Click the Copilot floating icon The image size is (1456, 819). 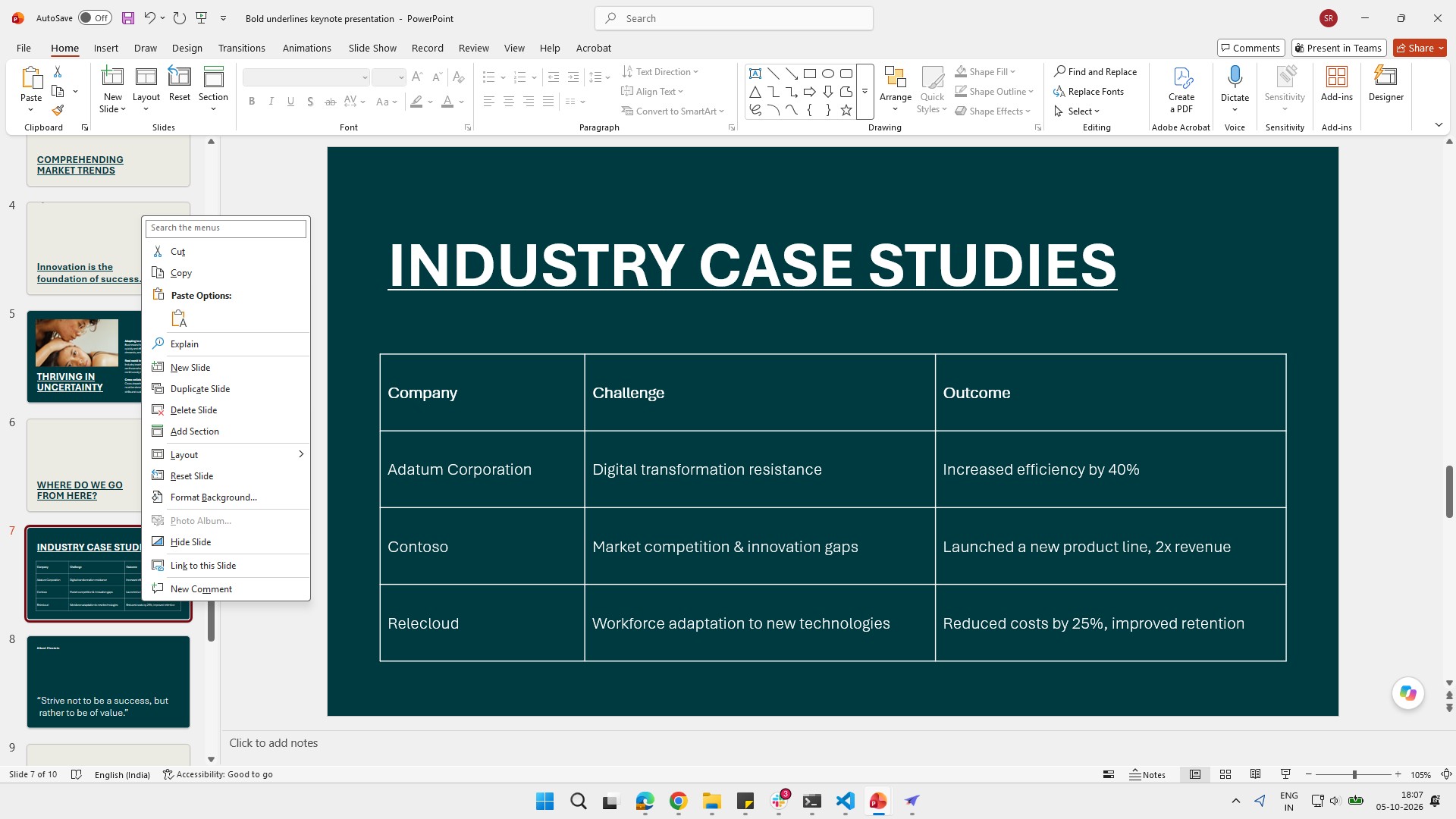click(1408, 693)
